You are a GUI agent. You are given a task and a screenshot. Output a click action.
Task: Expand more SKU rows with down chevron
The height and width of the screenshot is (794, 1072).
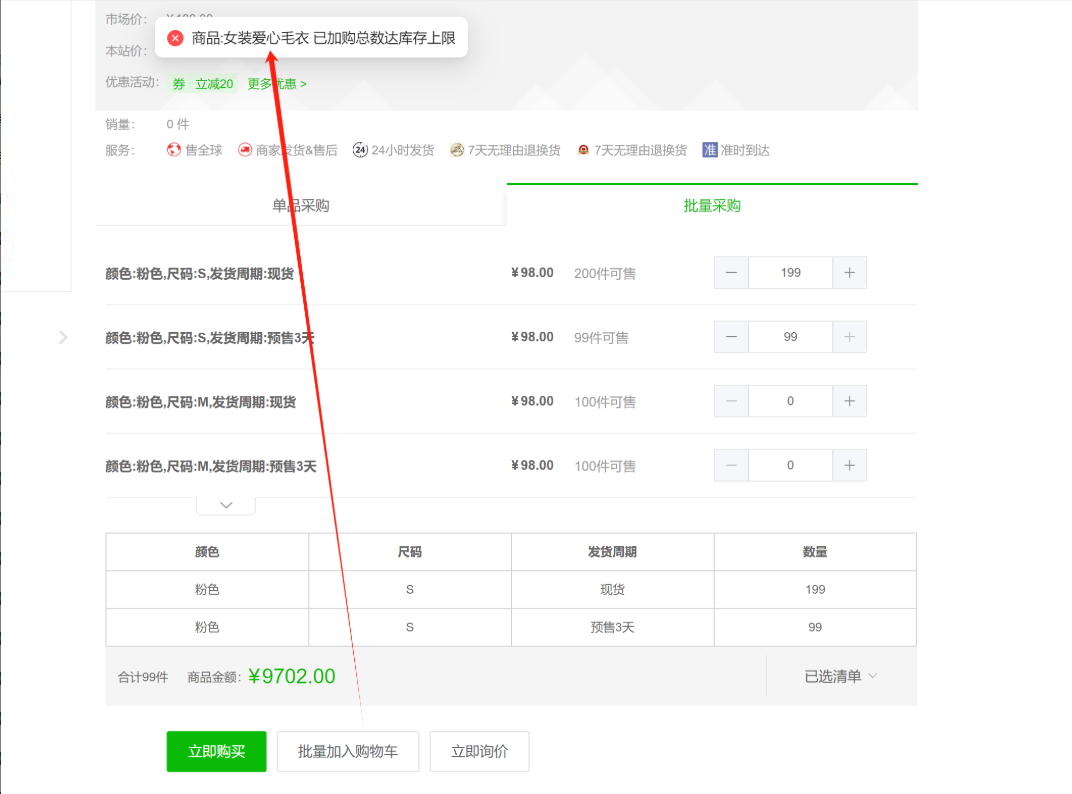[x=226, y=505]
